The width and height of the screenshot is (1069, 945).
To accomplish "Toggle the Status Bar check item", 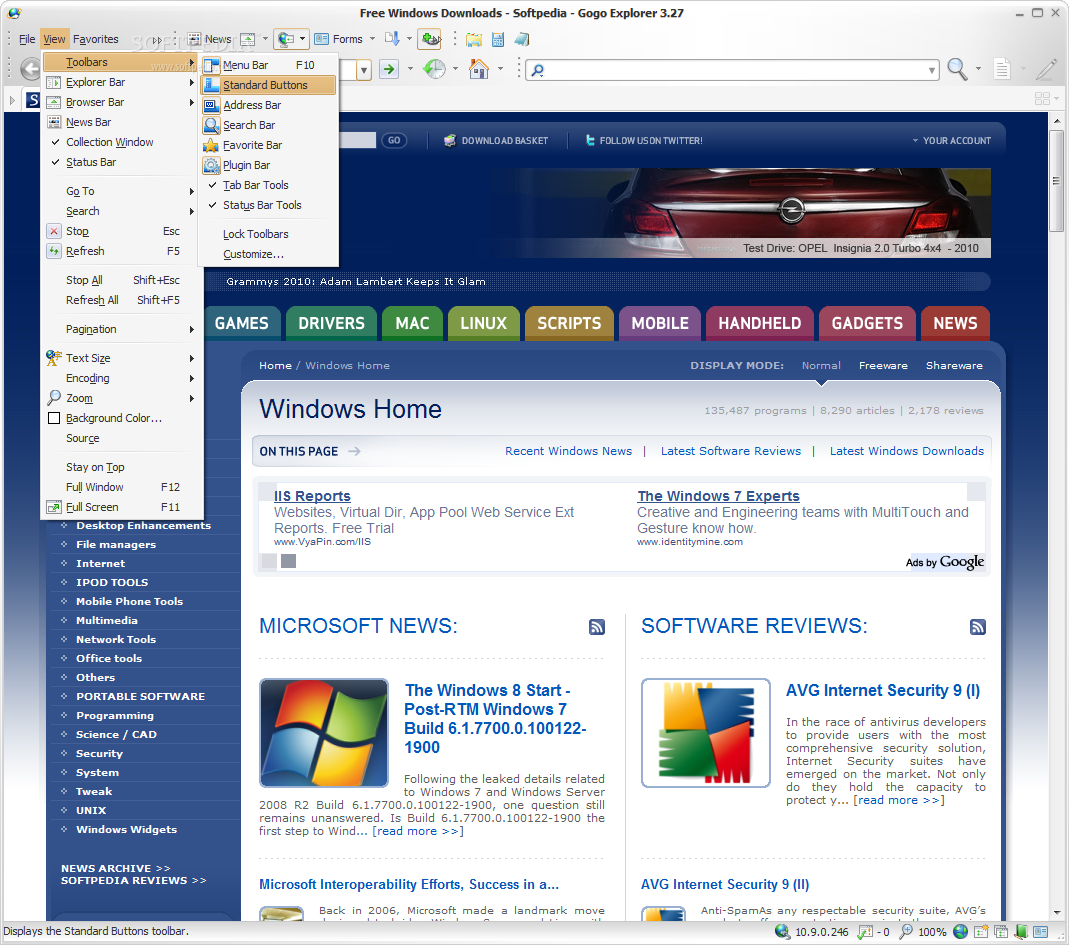I will pos(121,162).
